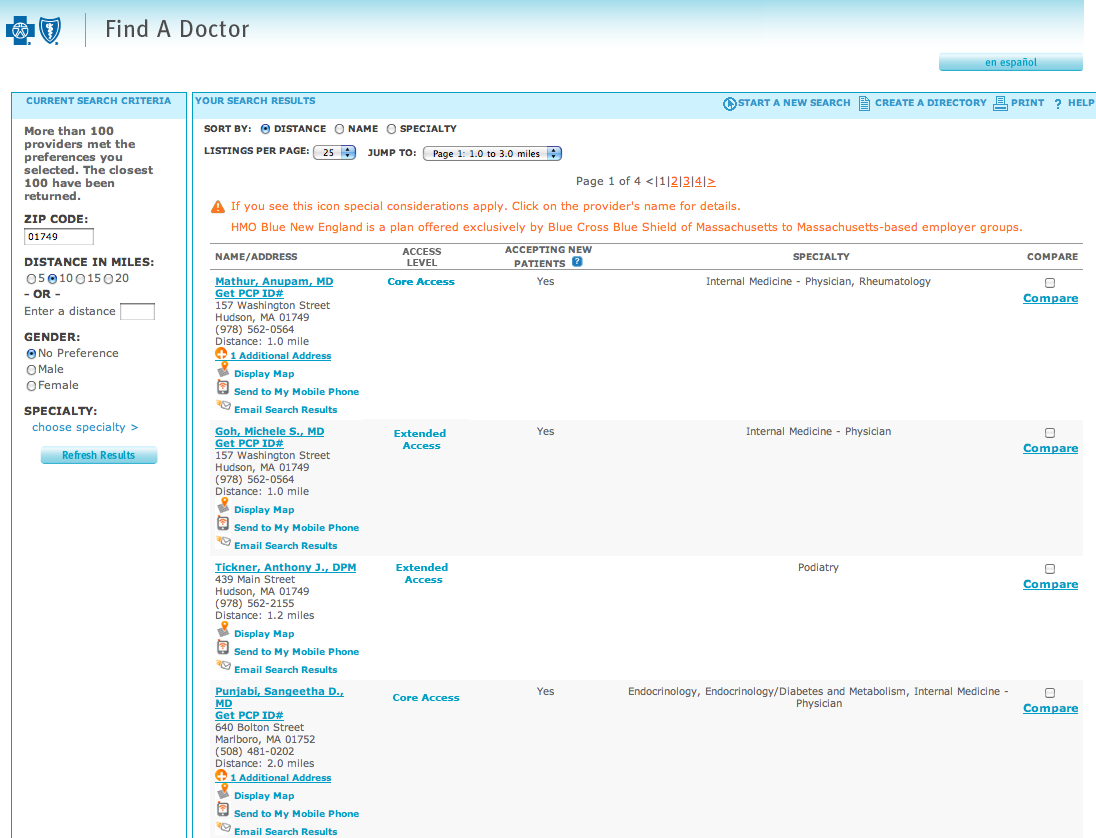Go to page 4 of results
This screenshot has width=1096, height=838.
pyautogui.click(x=698, y=181)
